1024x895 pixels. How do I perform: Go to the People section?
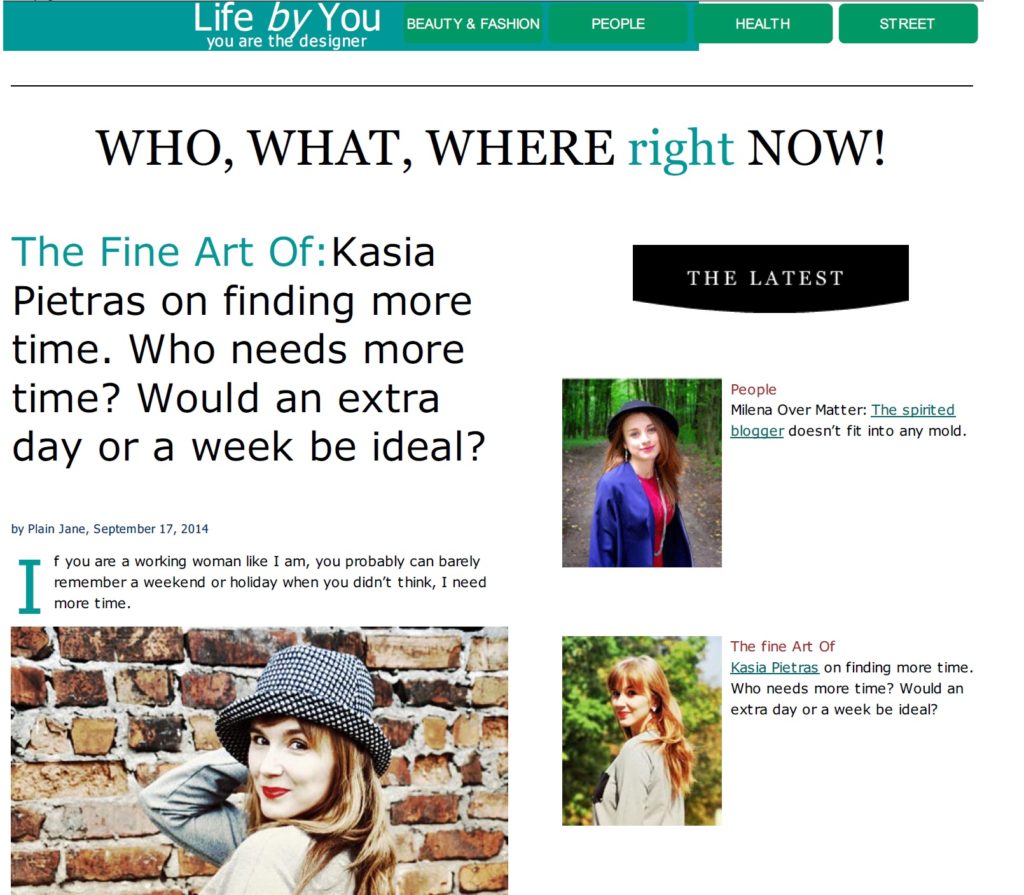(x=618, y=24)
